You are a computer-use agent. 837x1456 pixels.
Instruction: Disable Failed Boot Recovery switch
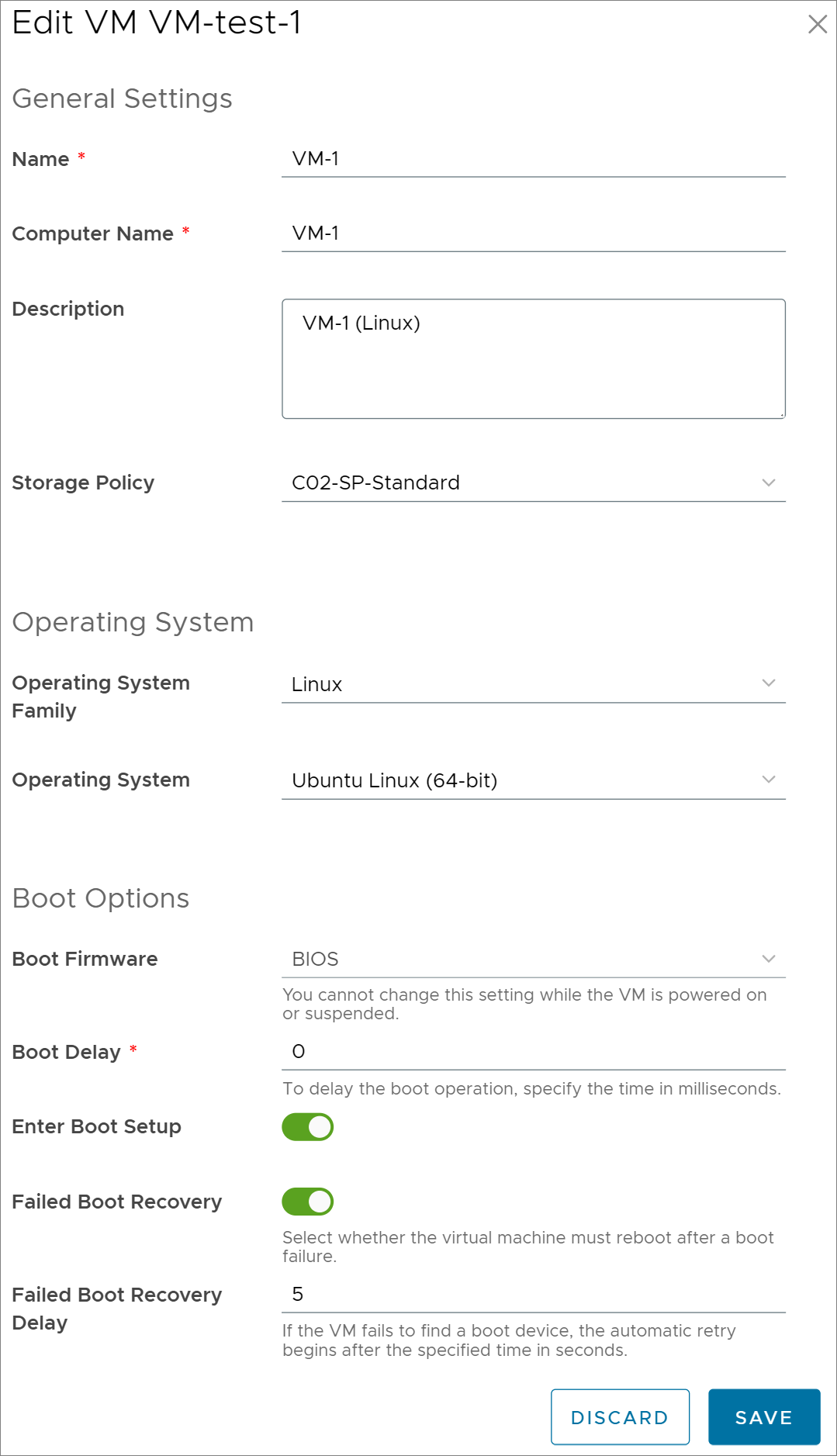[308, 1202]
